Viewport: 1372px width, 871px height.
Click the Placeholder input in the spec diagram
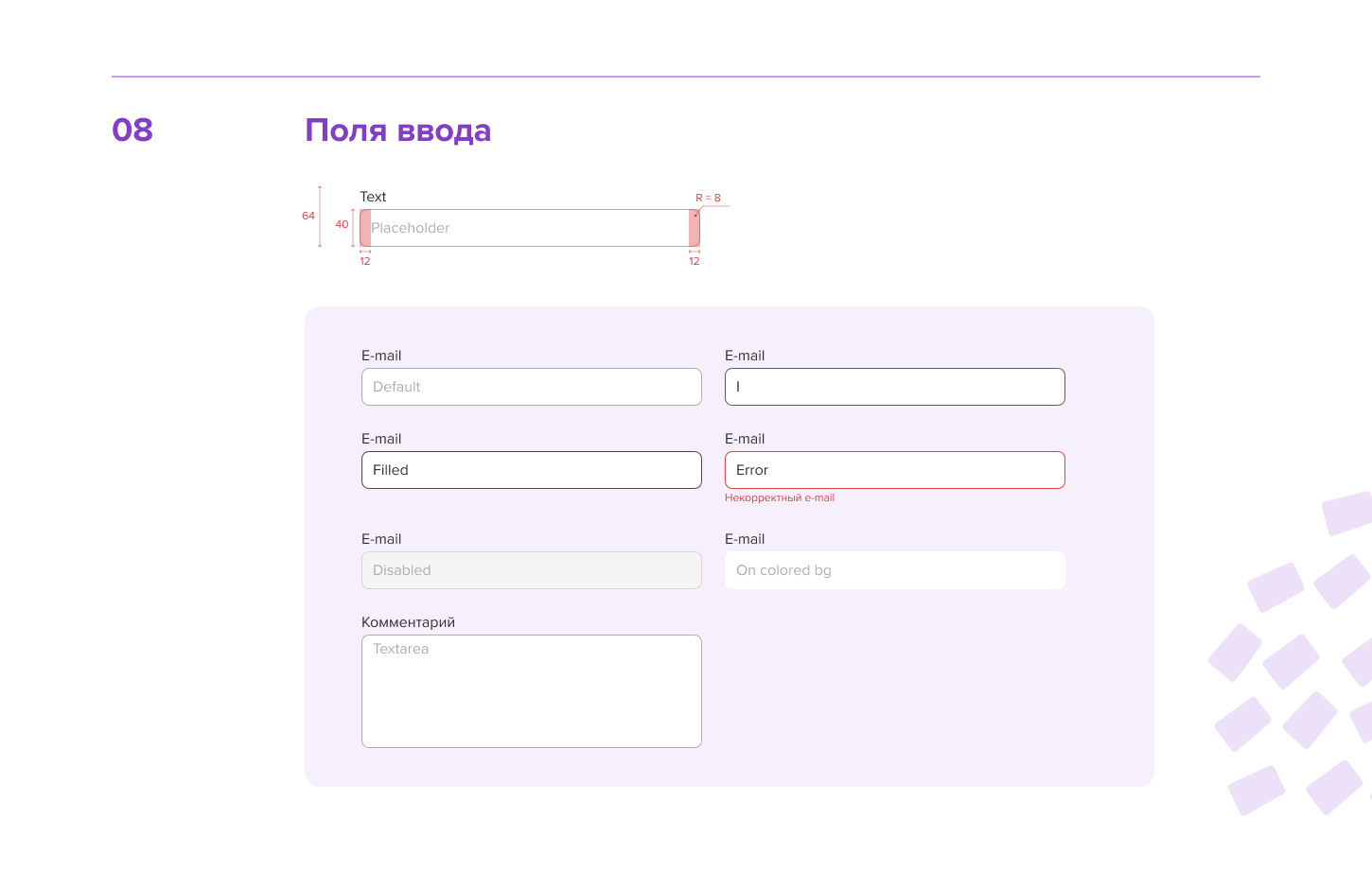(529, 228)
